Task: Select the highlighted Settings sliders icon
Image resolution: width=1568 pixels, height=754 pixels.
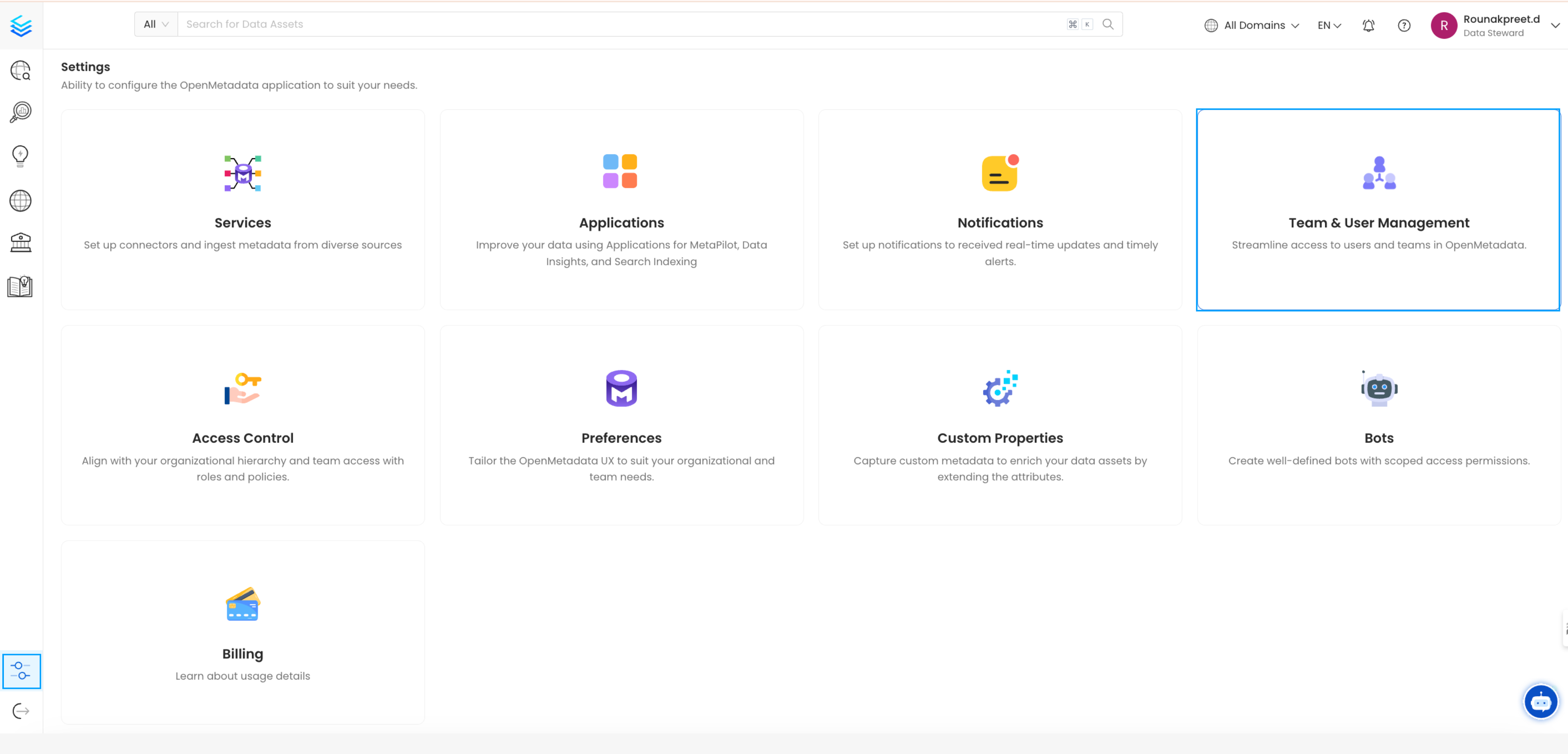Action: 21,671
